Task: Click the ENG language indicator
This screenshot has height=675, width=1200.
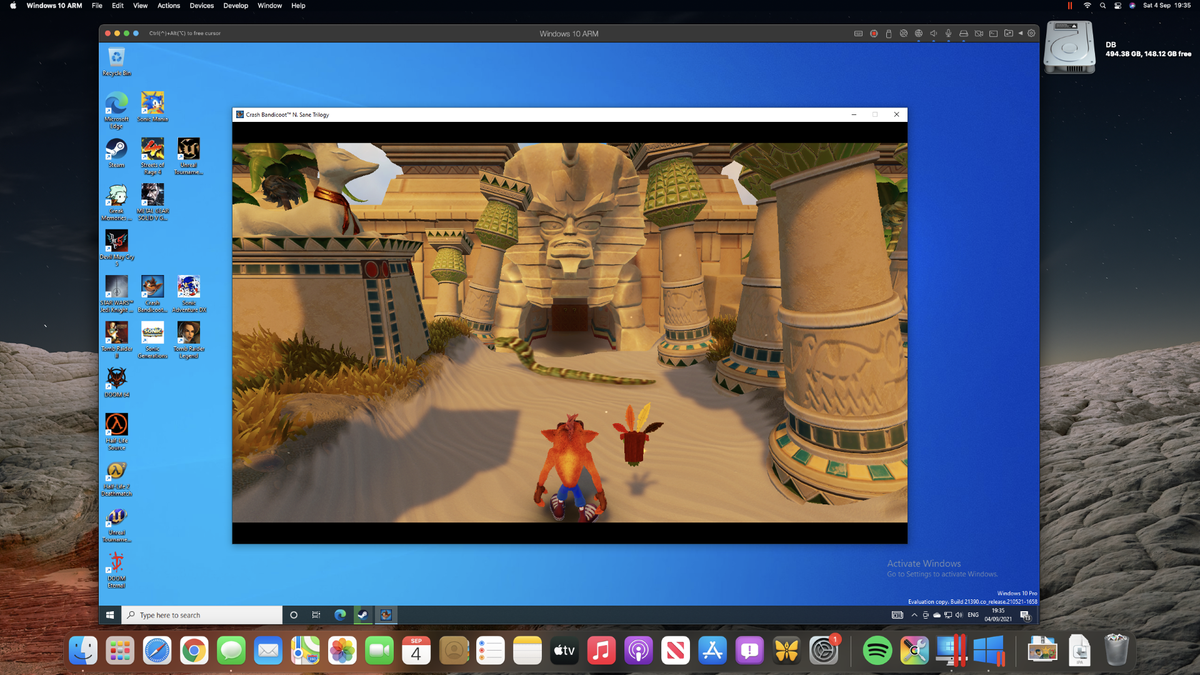Action: (x=972, y=615)
